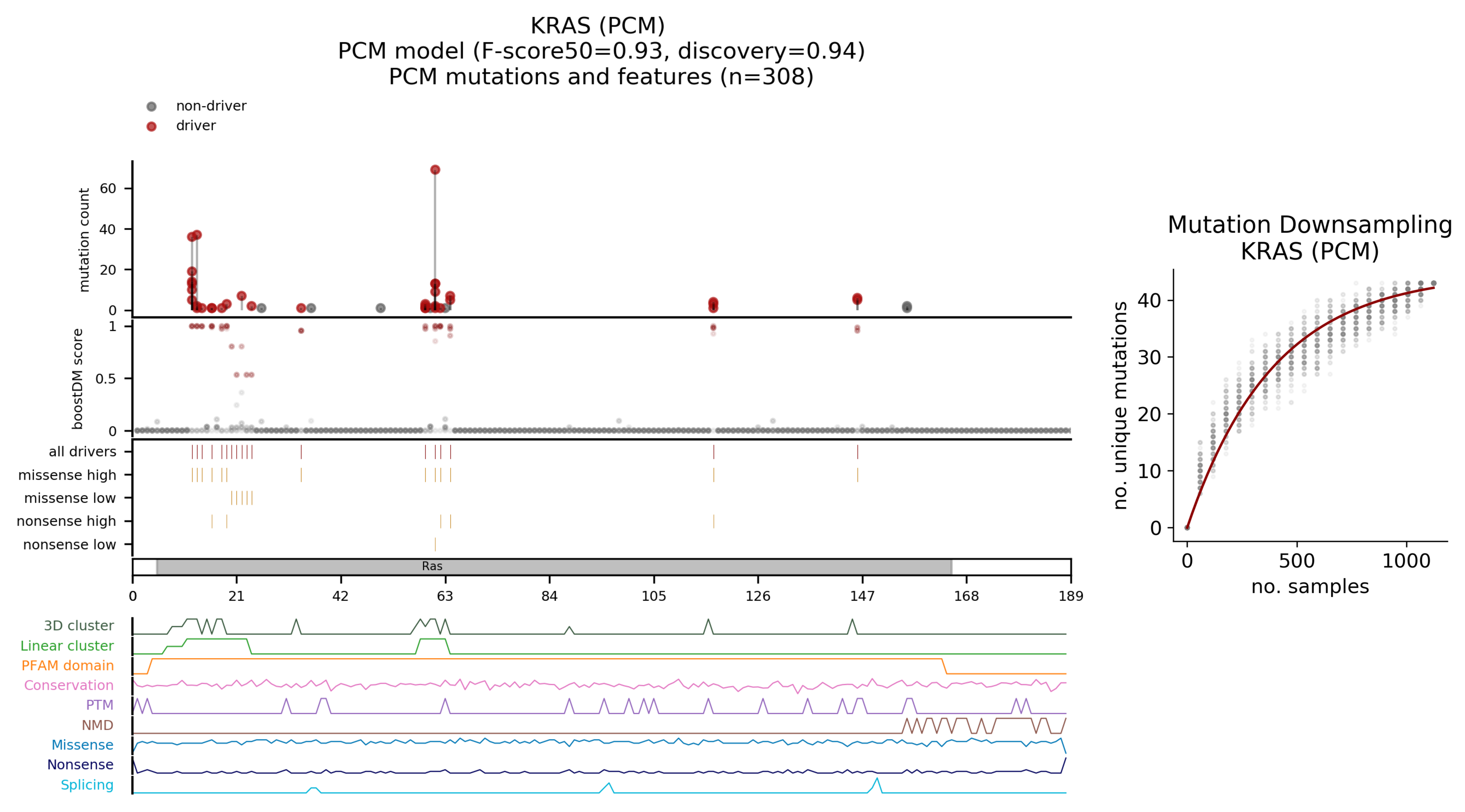Screen dimensions: 1465x812
Task: Click the 'NMD' track label
Action: 97,725
